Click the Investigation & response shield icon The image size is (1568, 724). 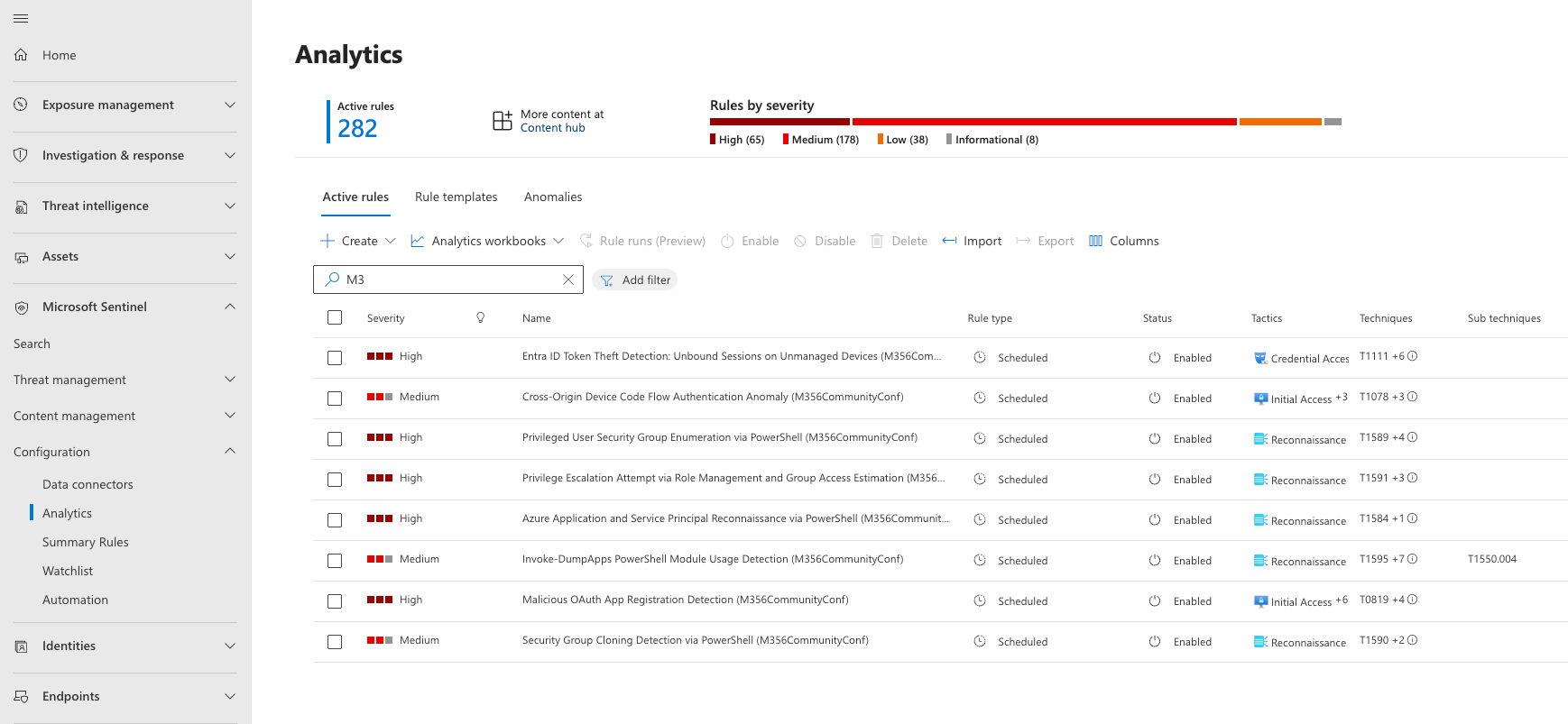21,155
